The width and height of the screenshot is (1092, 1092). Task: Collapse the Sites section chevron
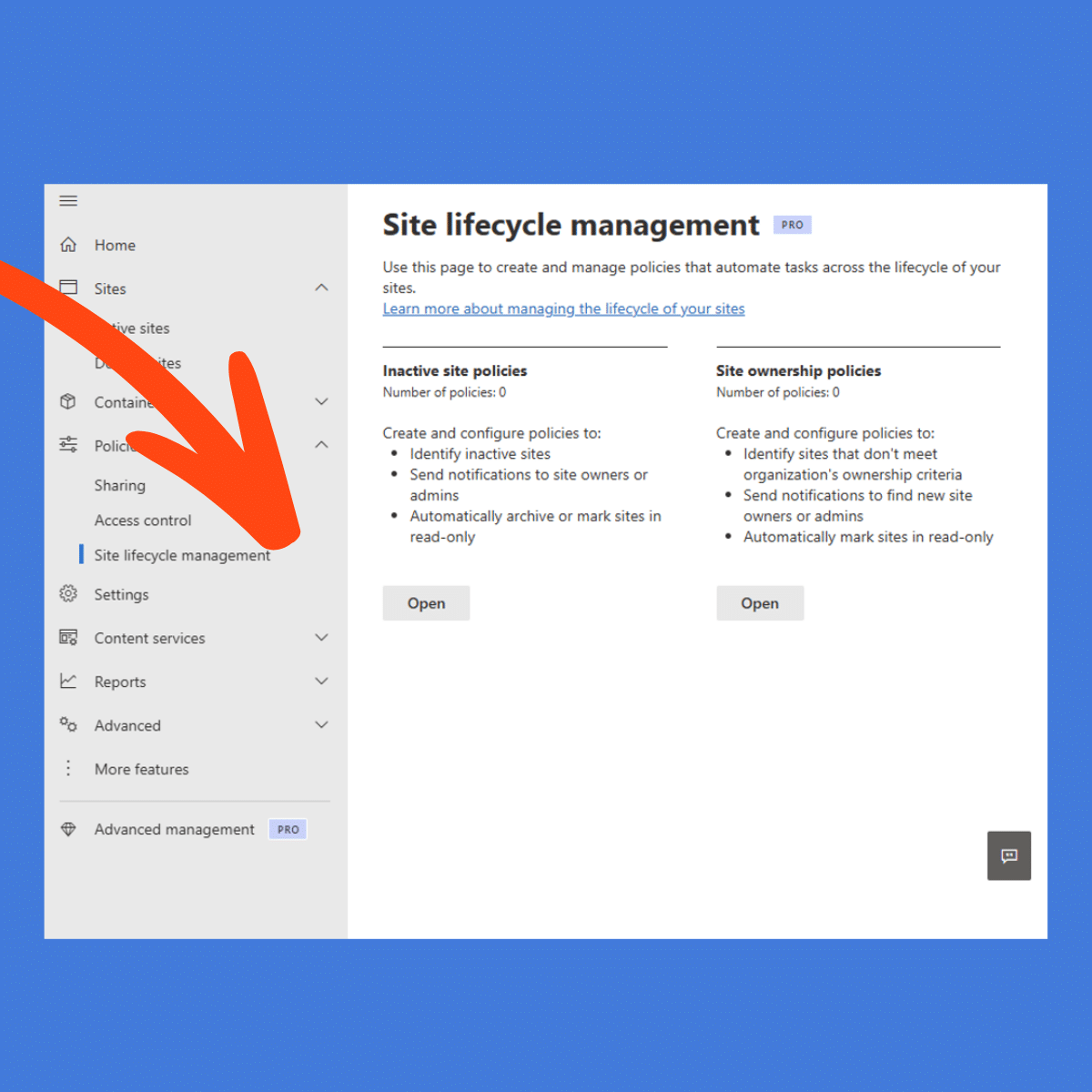coord(321,288)
